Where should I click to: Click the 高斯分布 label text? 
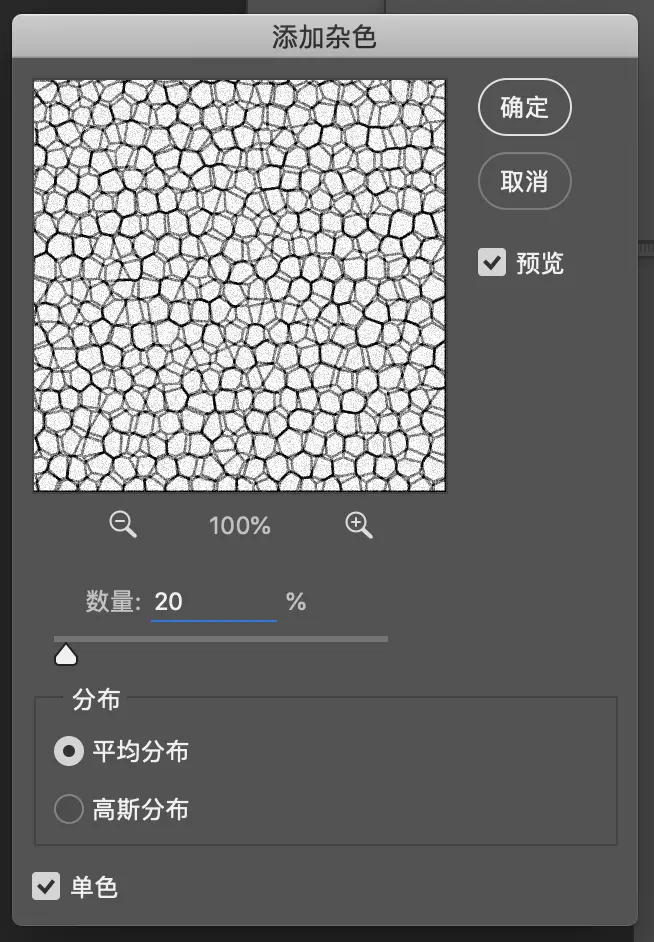point(141,809)
